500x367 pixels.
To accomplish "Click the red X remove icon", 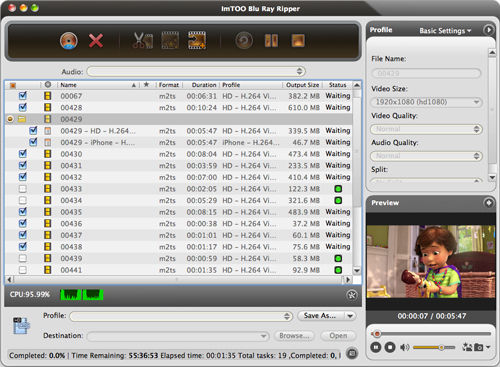I will (96, 41).
